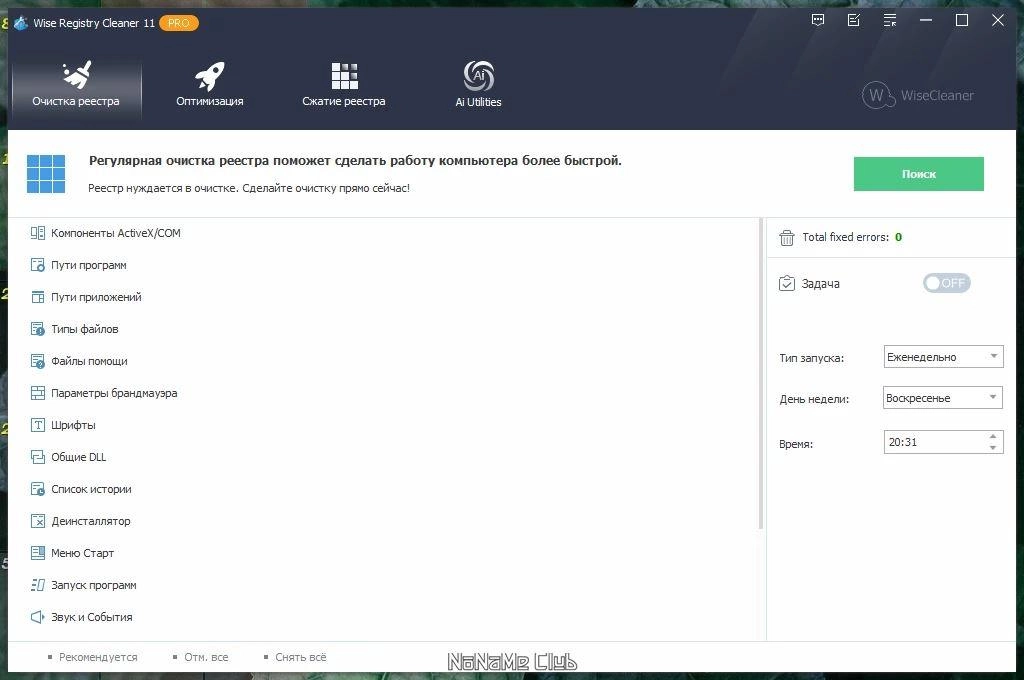Select the Запуск программ label
The width and height of the screenshot is (1024, 680).
(94, 585)
